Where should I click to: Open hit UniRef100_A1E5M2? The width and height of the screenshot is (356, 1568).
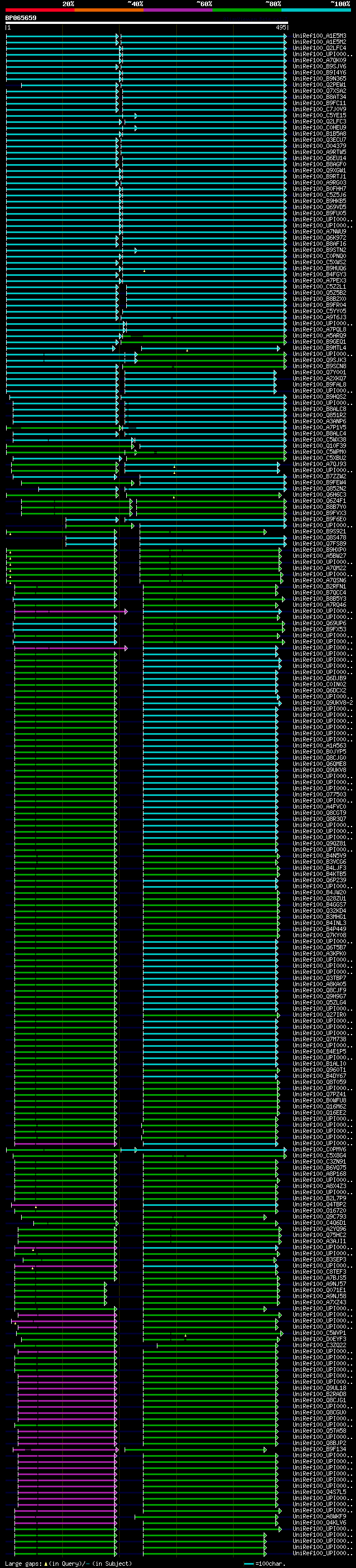click(319, 42)
